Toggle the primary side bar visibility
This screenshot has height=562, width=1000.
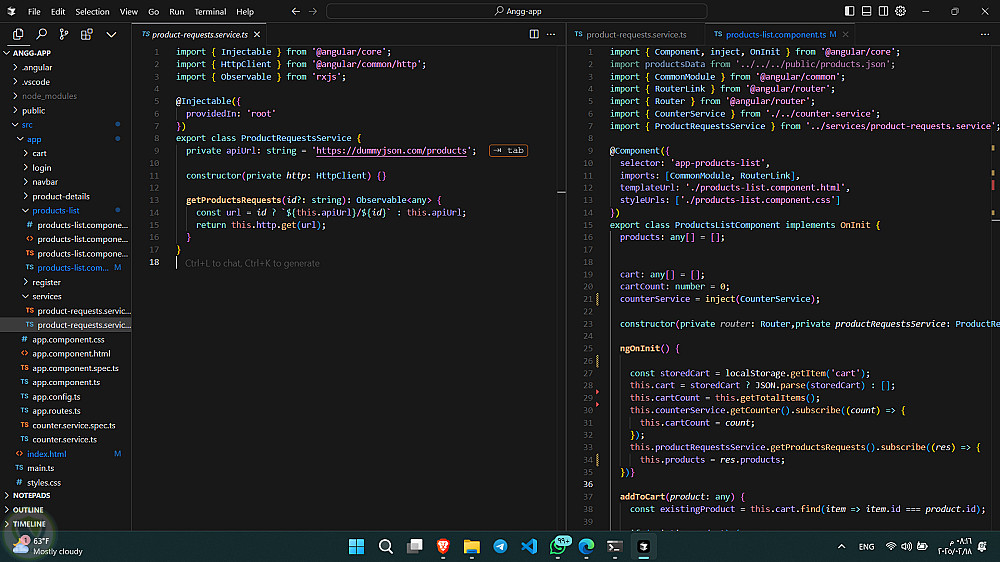[849, 11]
